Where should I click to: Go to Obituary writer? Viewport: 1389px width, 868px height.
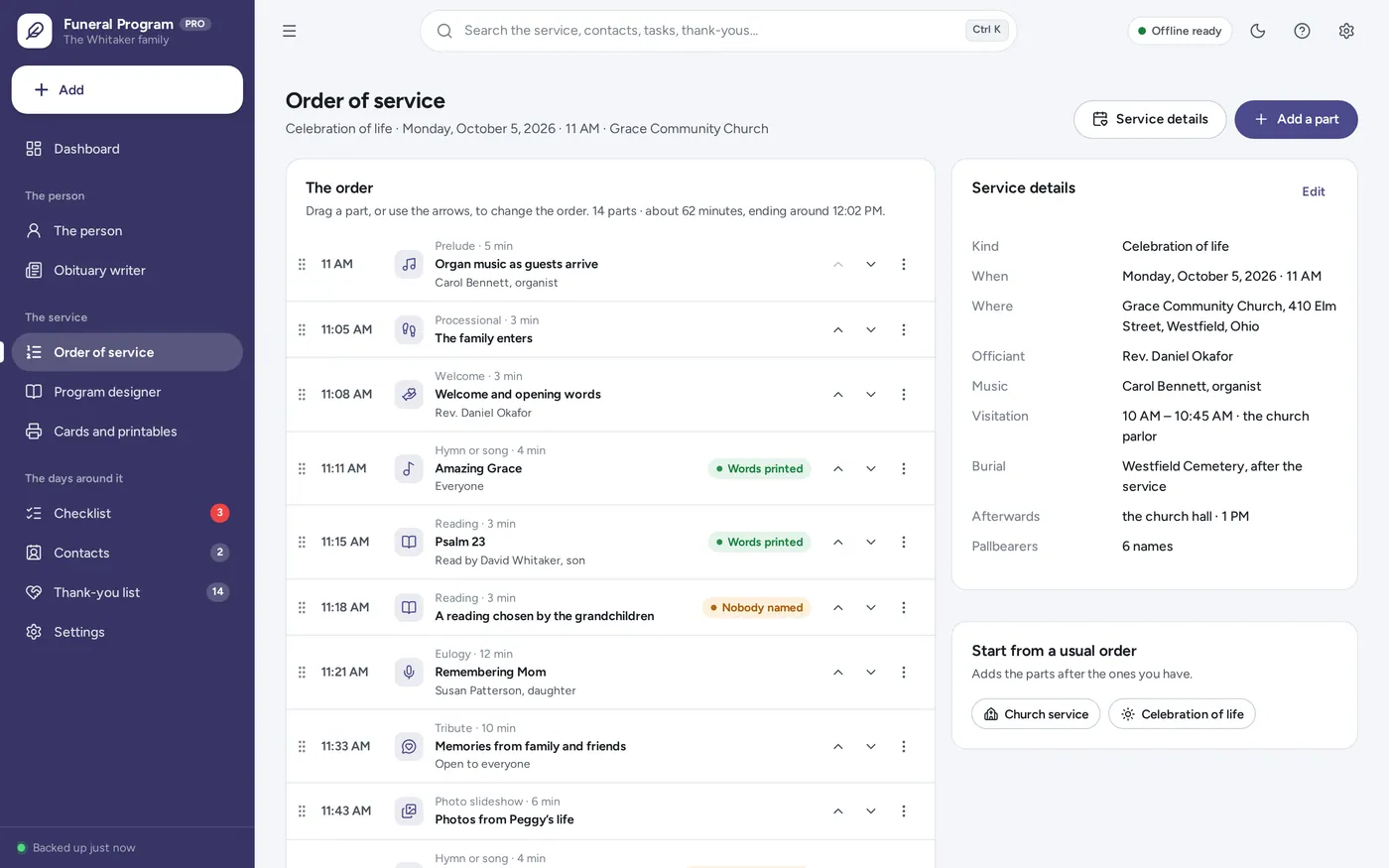click(127, 270)
